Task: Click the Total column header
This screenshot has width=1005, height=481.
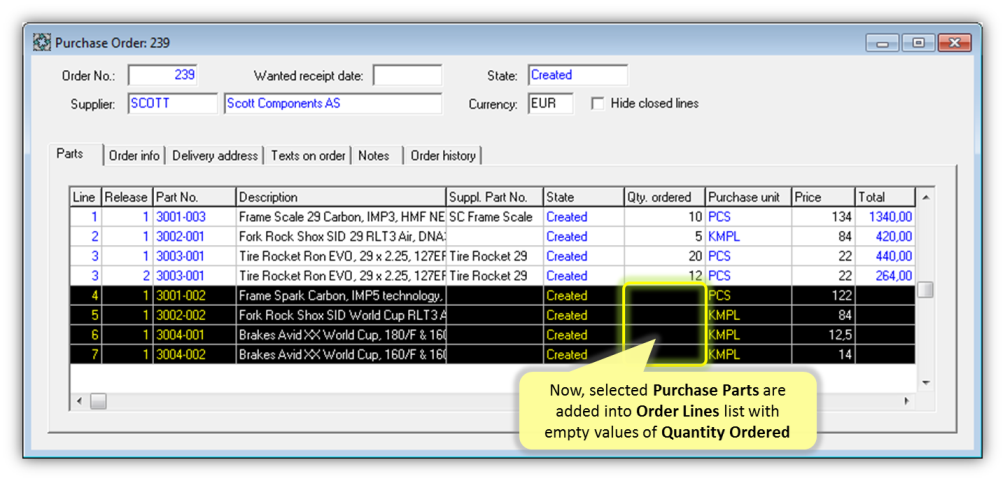Action: click(885, 197)
